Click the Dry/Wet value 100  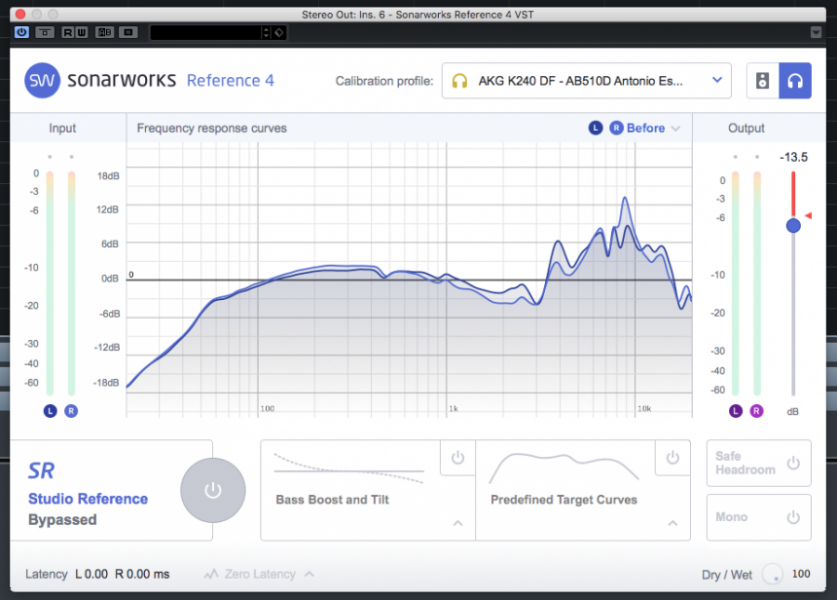[801, 574]
